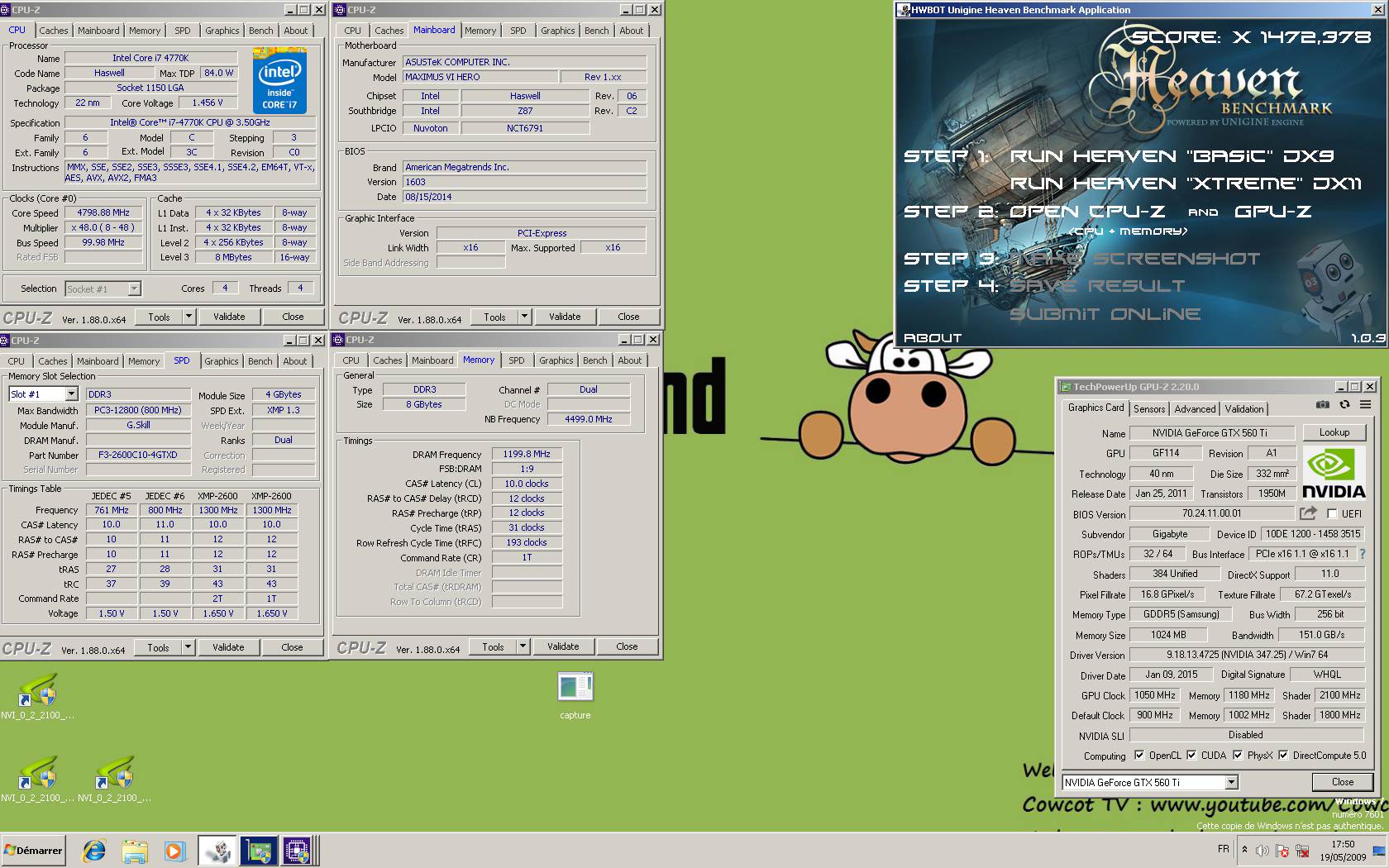This screenshot has height=868, width=1389.
Task: Open the Action Center flag tray icon
Action: click(1282, 851)
